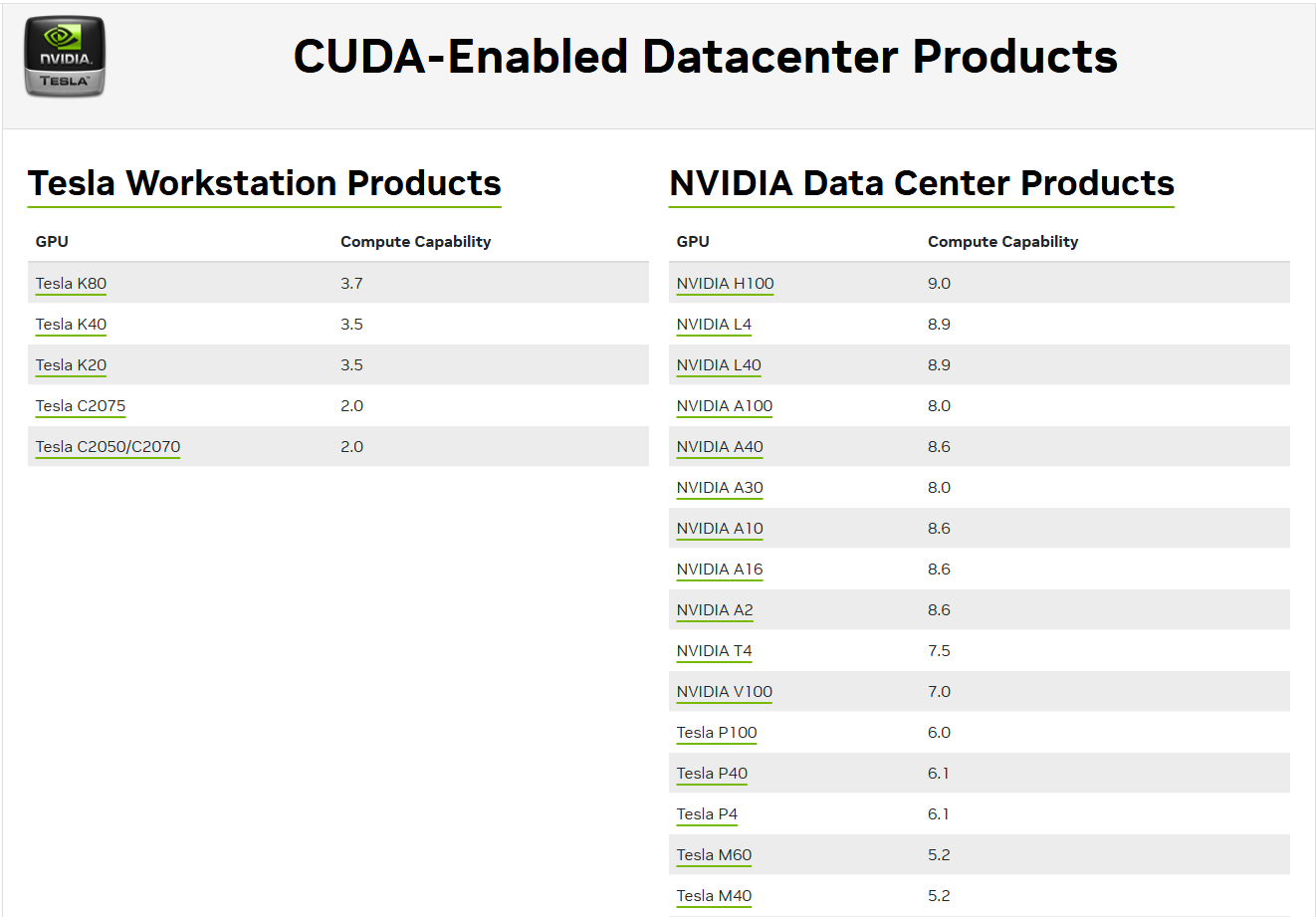
Task: Open the Tesla M60 link
Action: pos(714,855)
